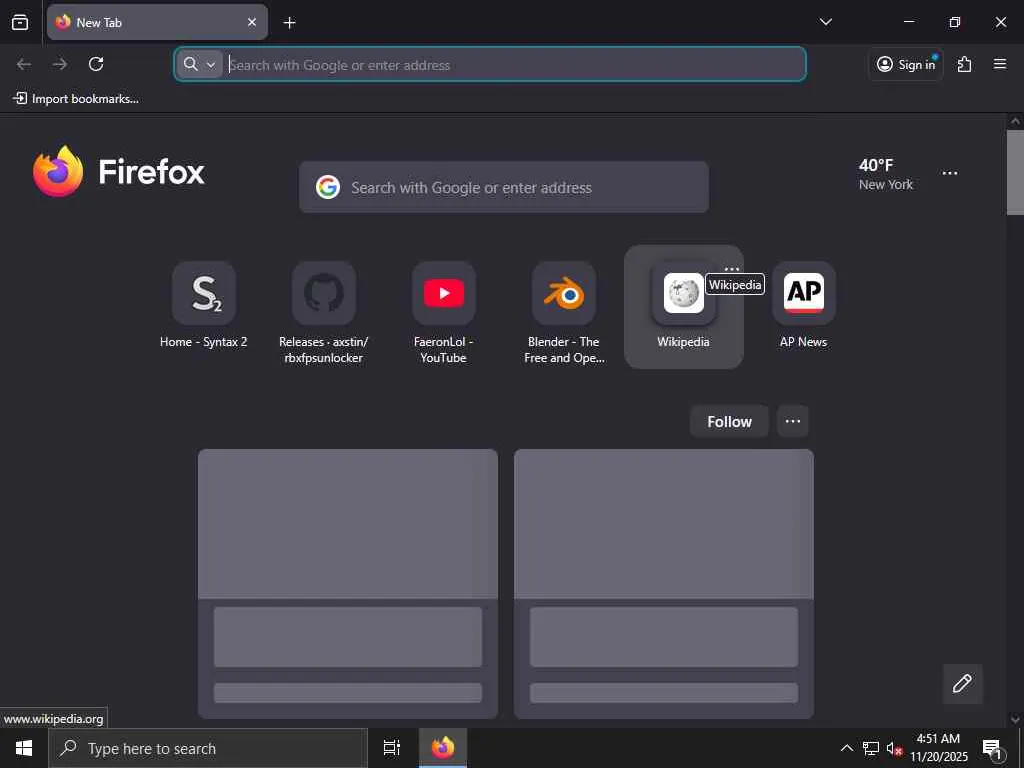Image resolution: width=1024 pixels, height=768 pixels.
Task: Open the 40°F New York weather widget
Action: [886, 174]
